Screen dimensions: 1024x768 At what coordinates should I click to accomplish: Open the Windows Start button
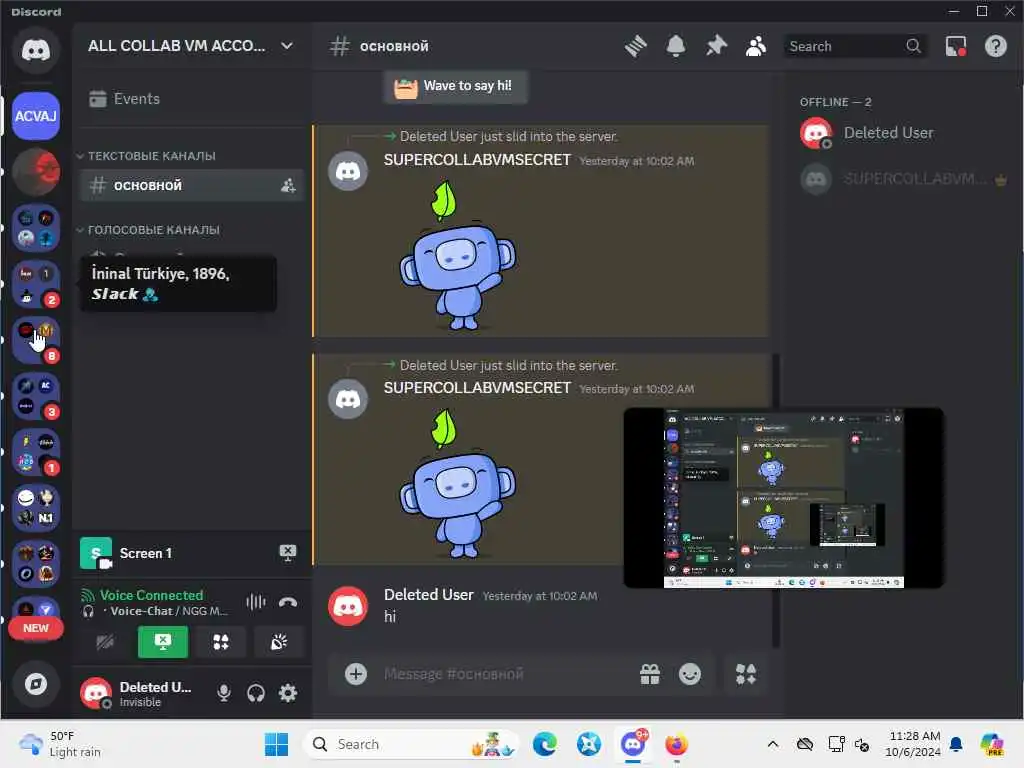tap(276, 744)
